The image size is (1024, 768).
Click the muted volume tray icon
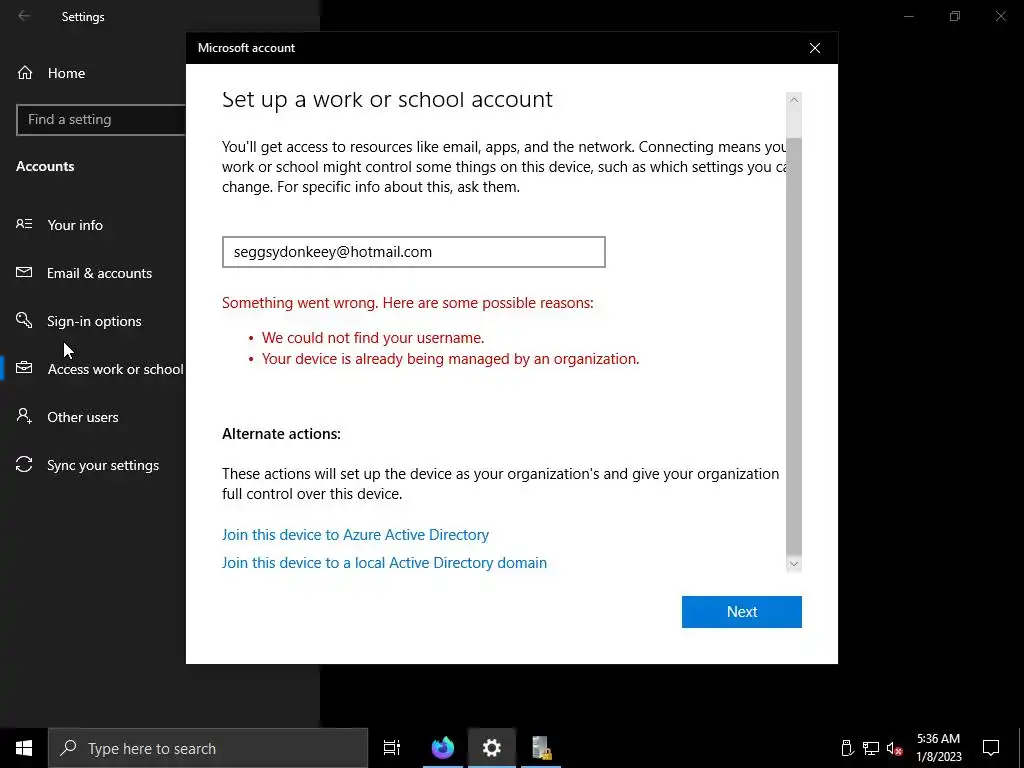click(895, 748)
